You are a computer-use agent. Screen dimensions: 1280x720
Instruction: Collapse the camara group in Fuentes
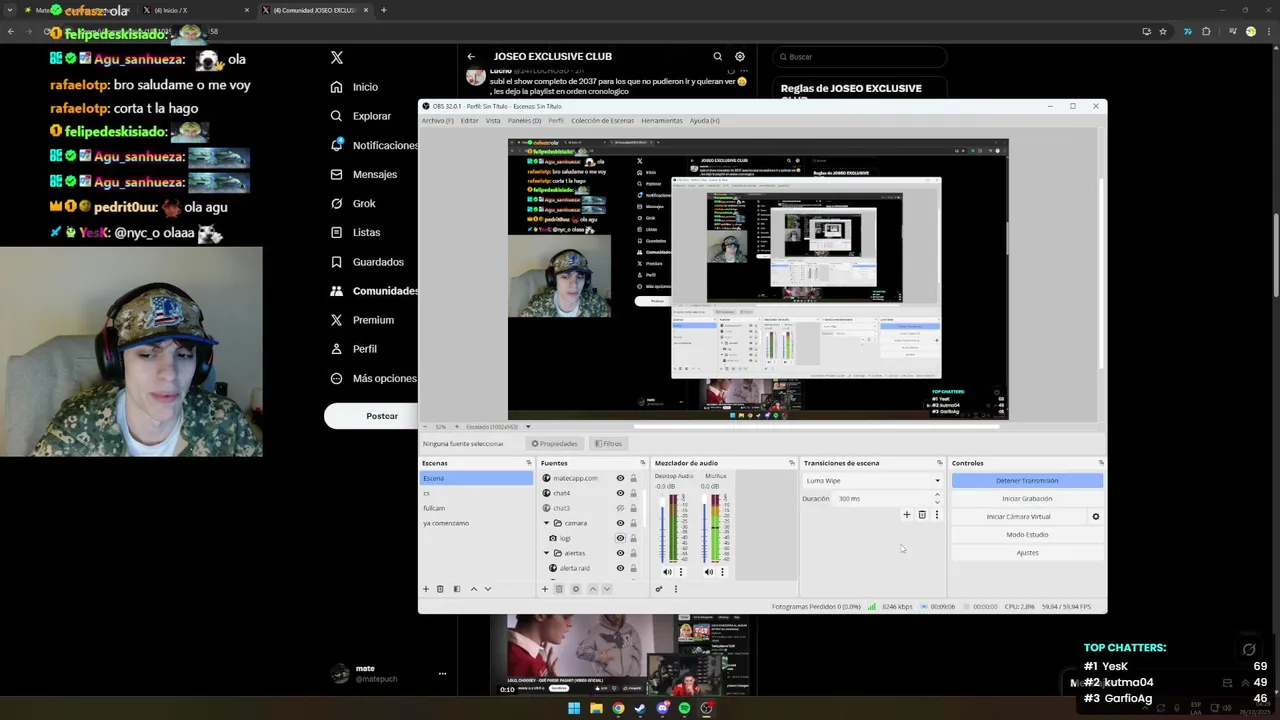click(x=546, y=523)
